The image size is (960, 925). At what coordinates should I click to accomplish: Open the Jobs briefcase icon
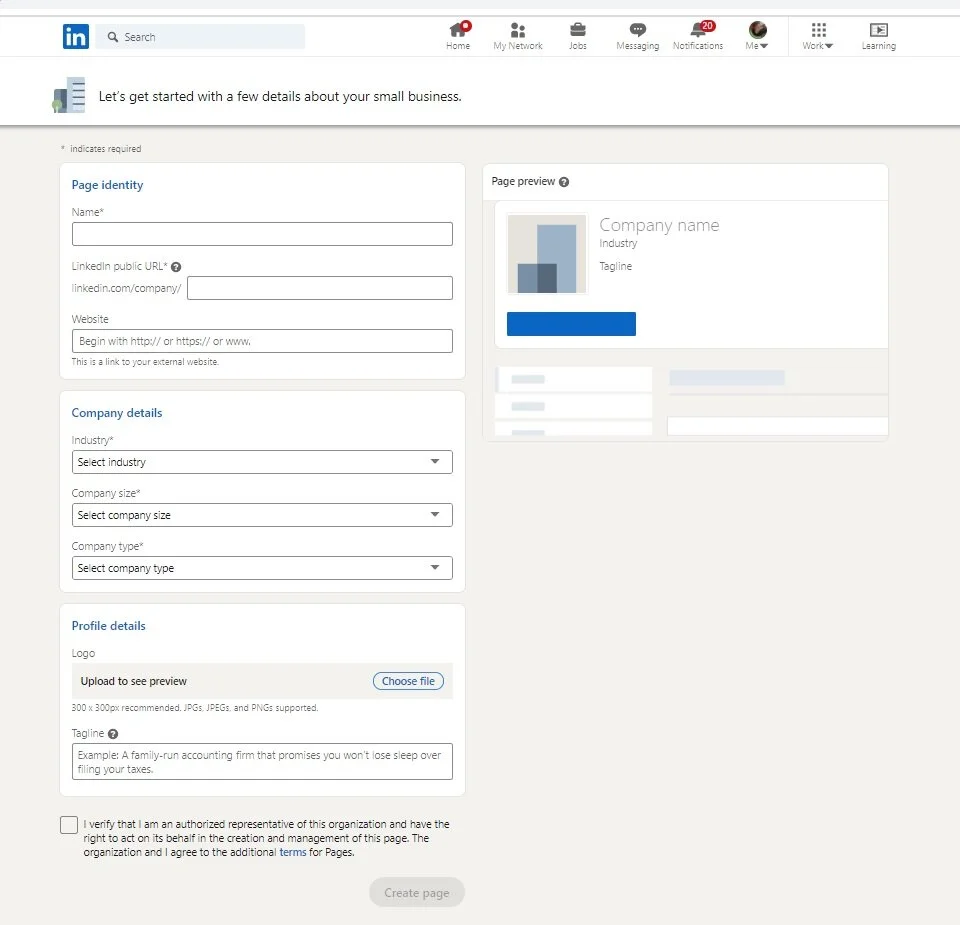pos(577,29)
